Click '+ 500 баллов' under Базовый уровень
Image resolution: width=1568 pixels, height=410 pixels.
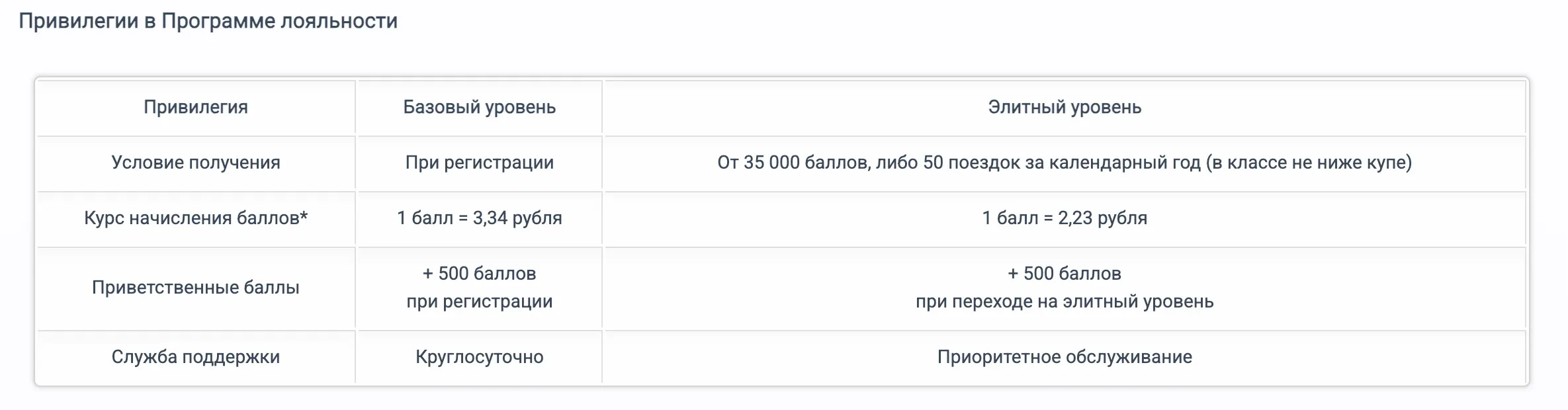click(479, 274)
